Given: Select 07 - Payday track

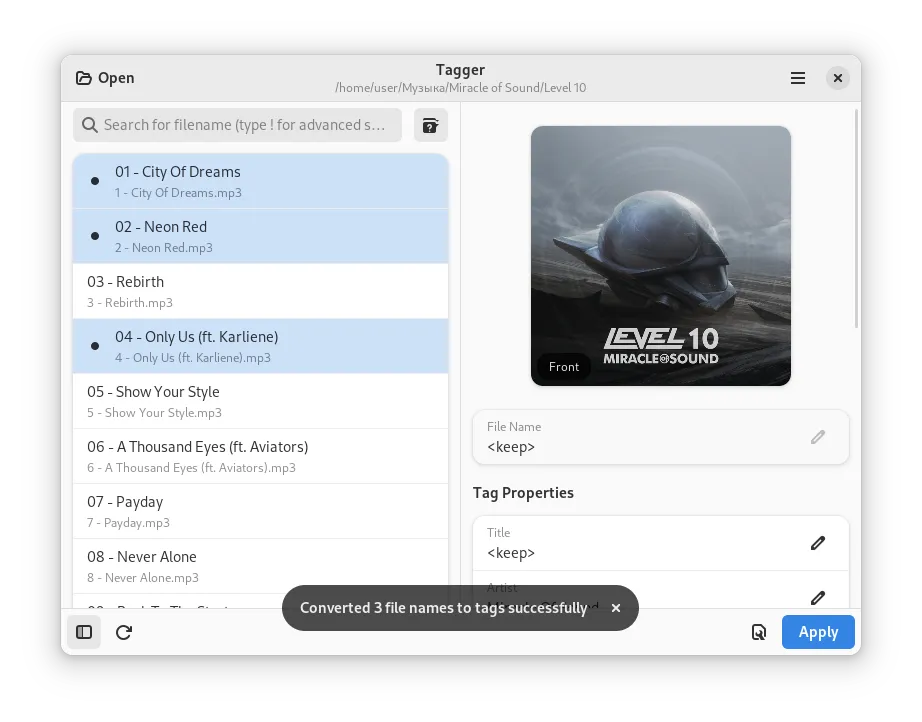Looking at the screenshot, I should (x=260, y=511).
